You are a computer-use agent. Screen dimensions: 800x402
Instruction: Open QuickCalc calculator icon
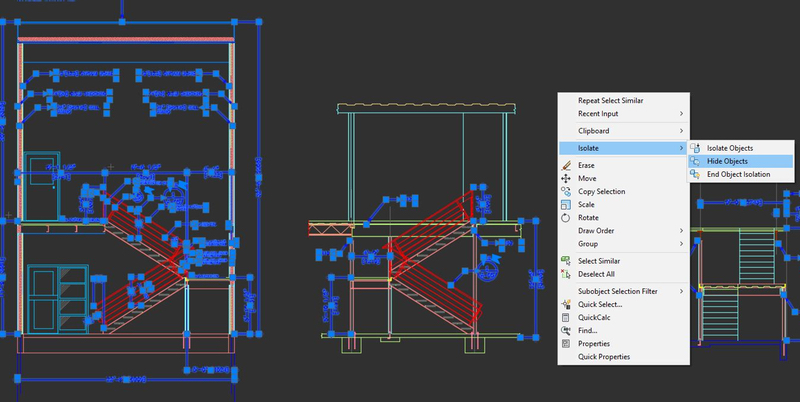(566, 317)
